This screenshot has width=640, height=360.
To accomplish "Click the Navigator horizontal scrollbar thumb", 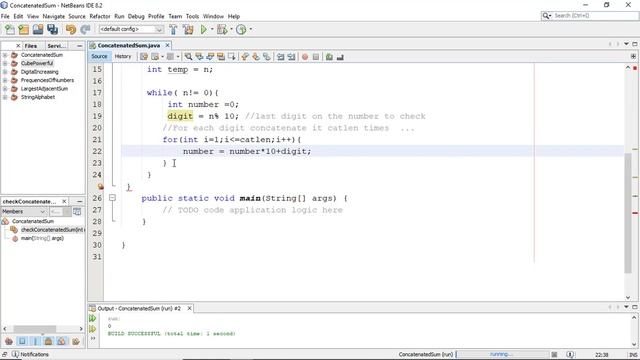I will pyautogui.click(x=35, y=329).
